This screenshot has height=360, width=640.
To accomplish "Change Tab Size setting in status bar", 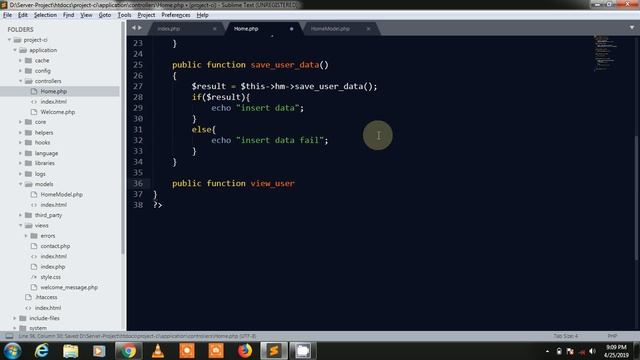I will (565, 336).
